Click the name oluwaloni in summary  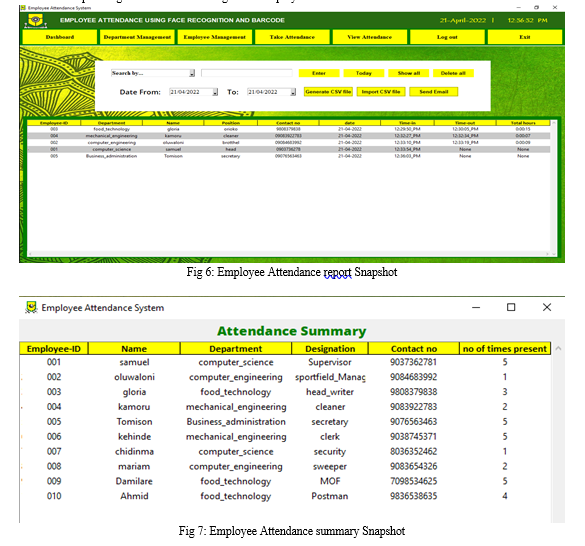[134, 377]
